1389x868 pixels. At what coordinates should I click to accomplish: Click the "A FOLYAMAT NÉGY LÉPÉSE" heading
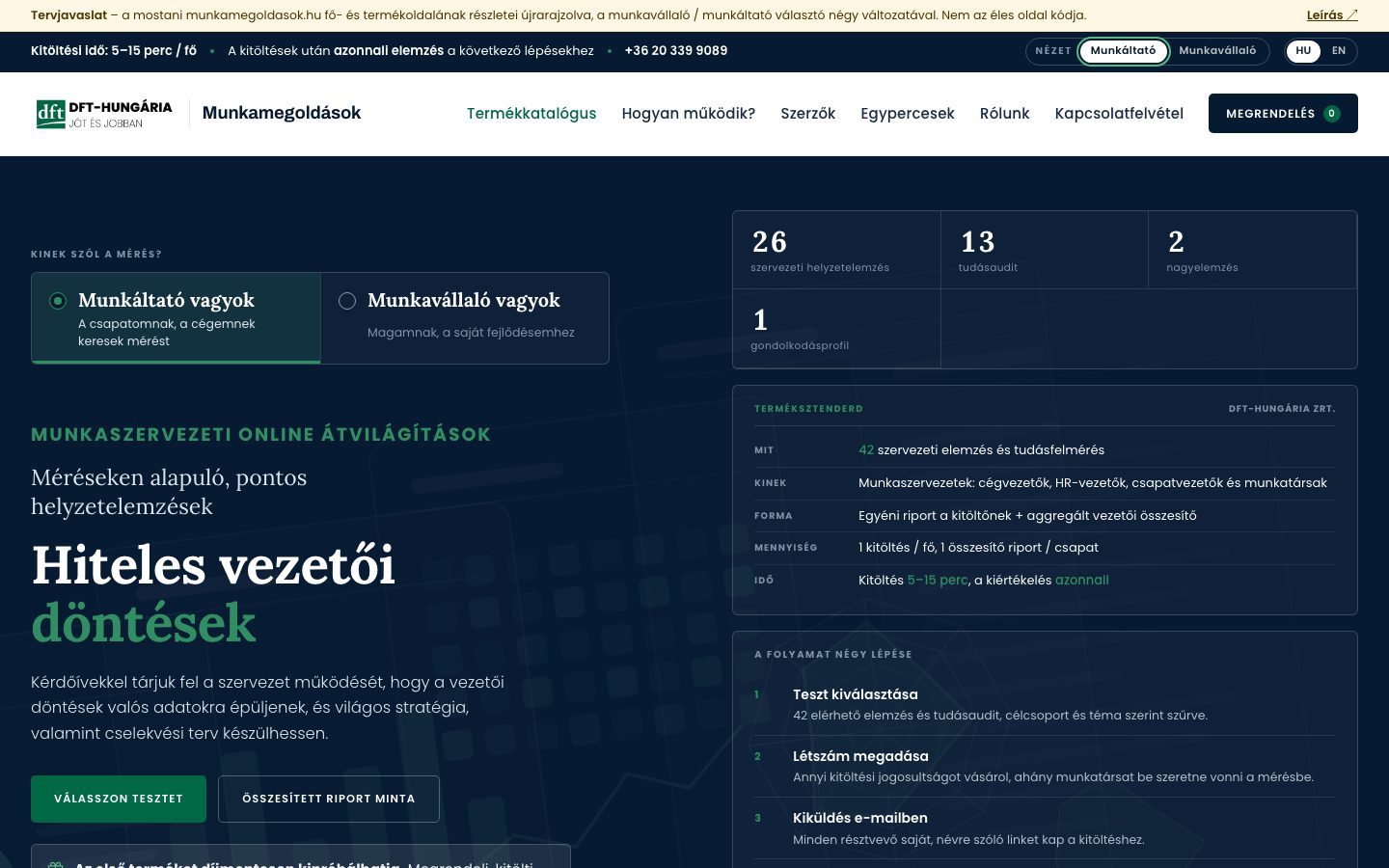pyautogui.click(x=833, y=655)
